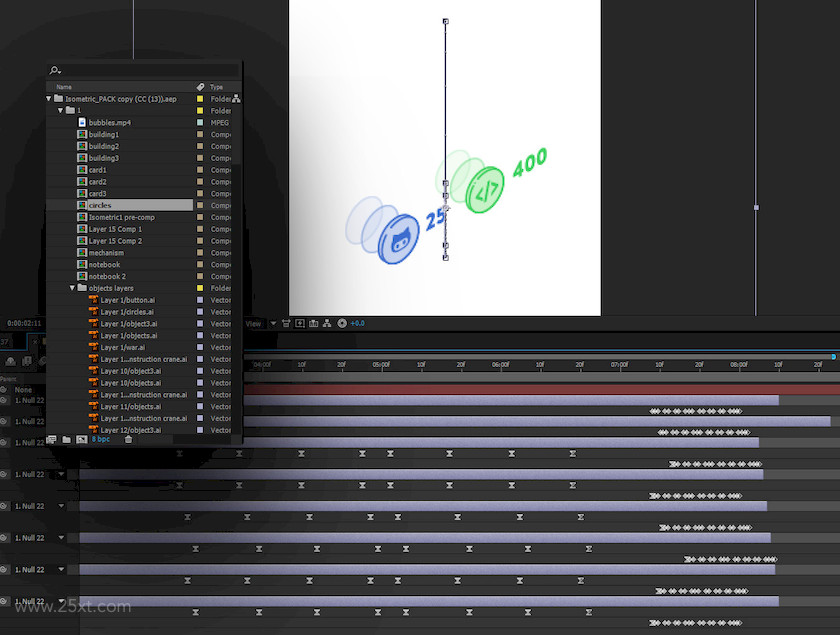Click the Layer 15 Comp 2 composition icon

coord(82,241)
